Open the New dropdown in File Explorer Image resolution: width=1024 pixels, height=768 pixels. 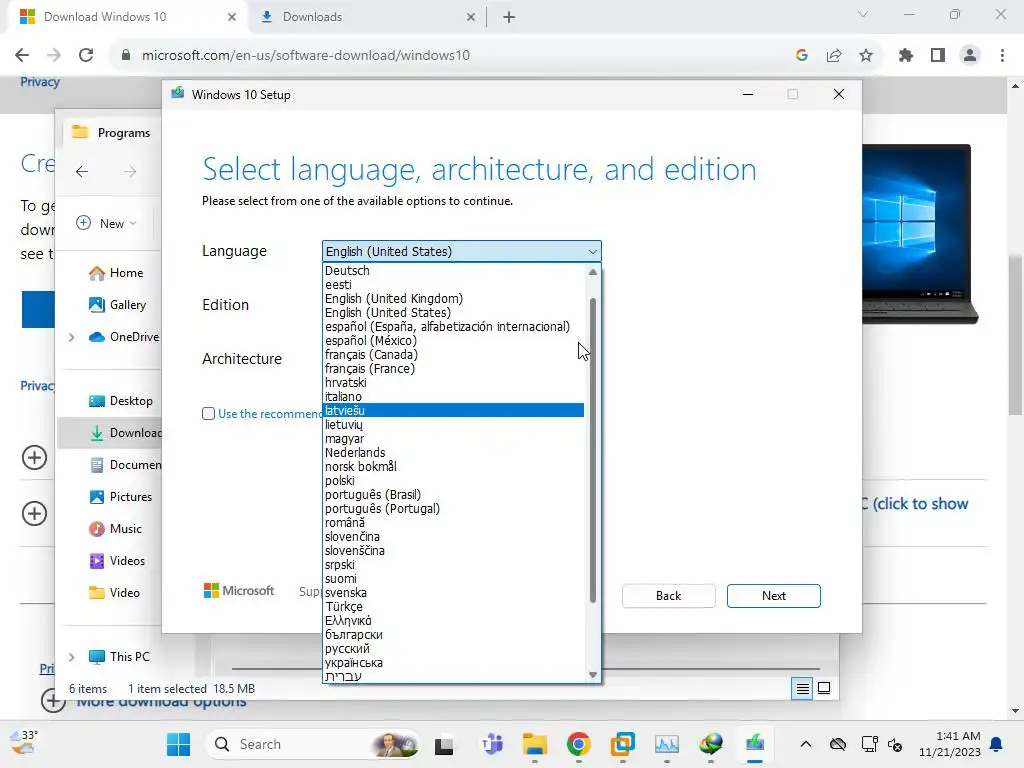pyautogui.click(x=107, y=223)
